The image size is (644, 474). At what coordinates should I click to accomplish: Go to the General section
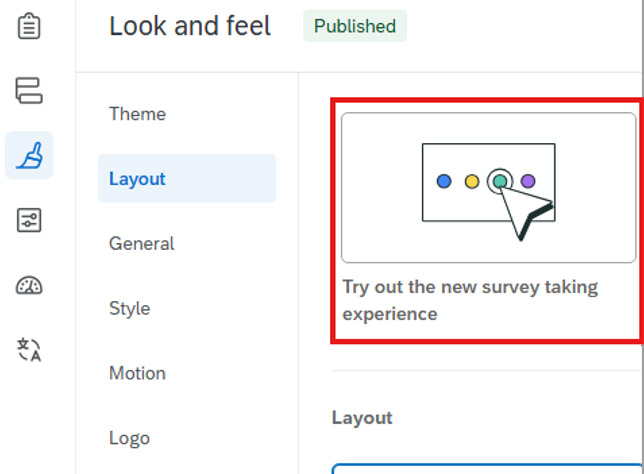142,243
